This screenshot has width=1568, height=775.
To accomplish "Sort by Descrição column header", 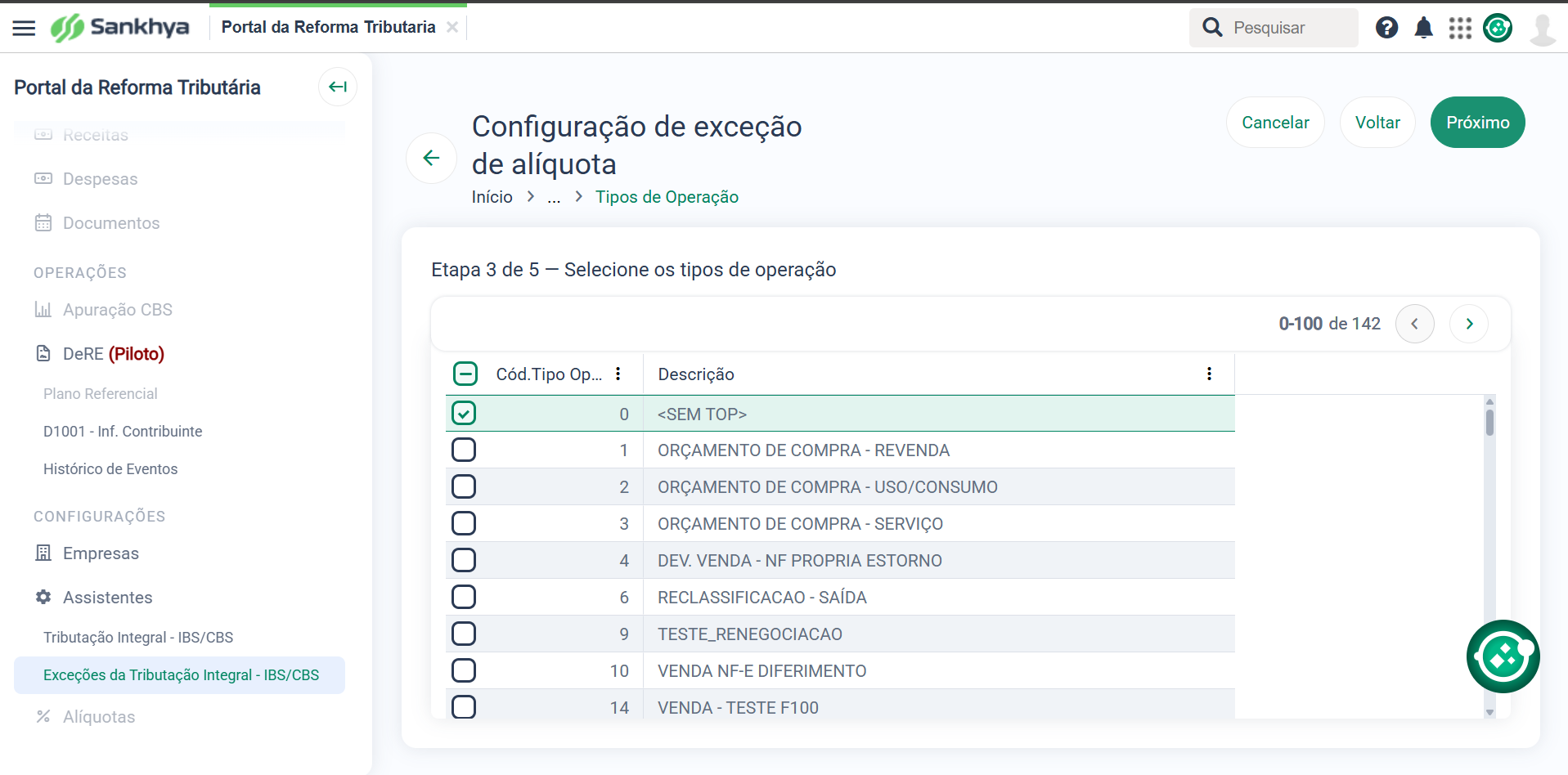I will (696, 374).
